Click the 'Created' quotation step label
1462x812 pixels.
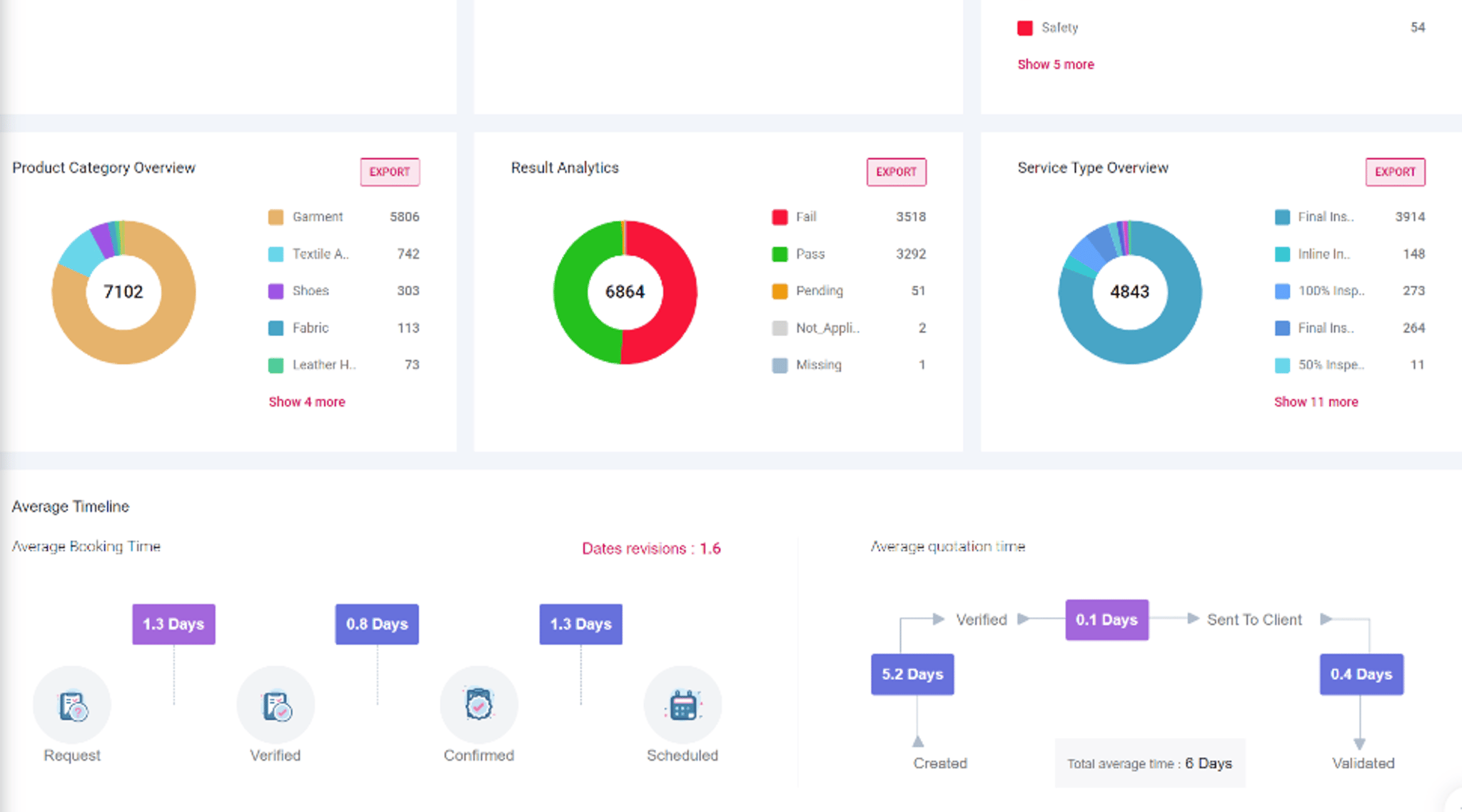point(940,763)
